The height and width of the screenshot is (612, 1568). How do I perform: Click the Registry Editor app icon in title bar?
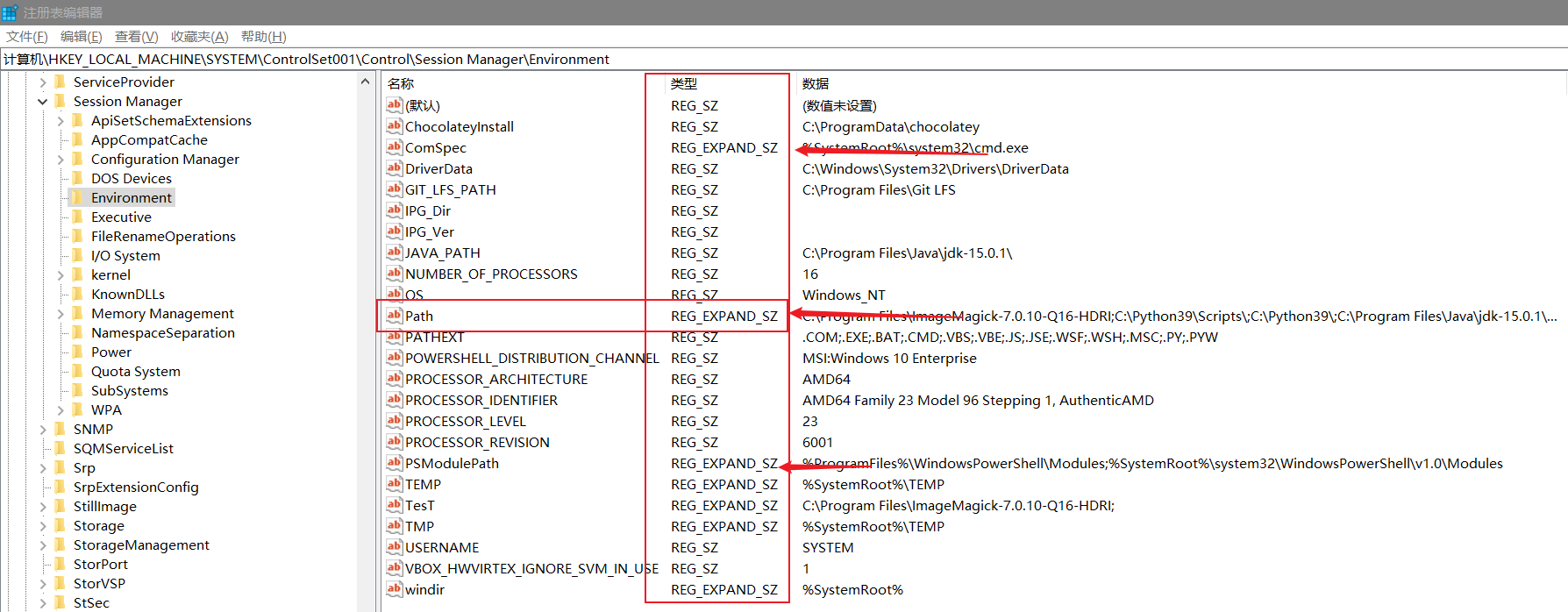(10, 12)
